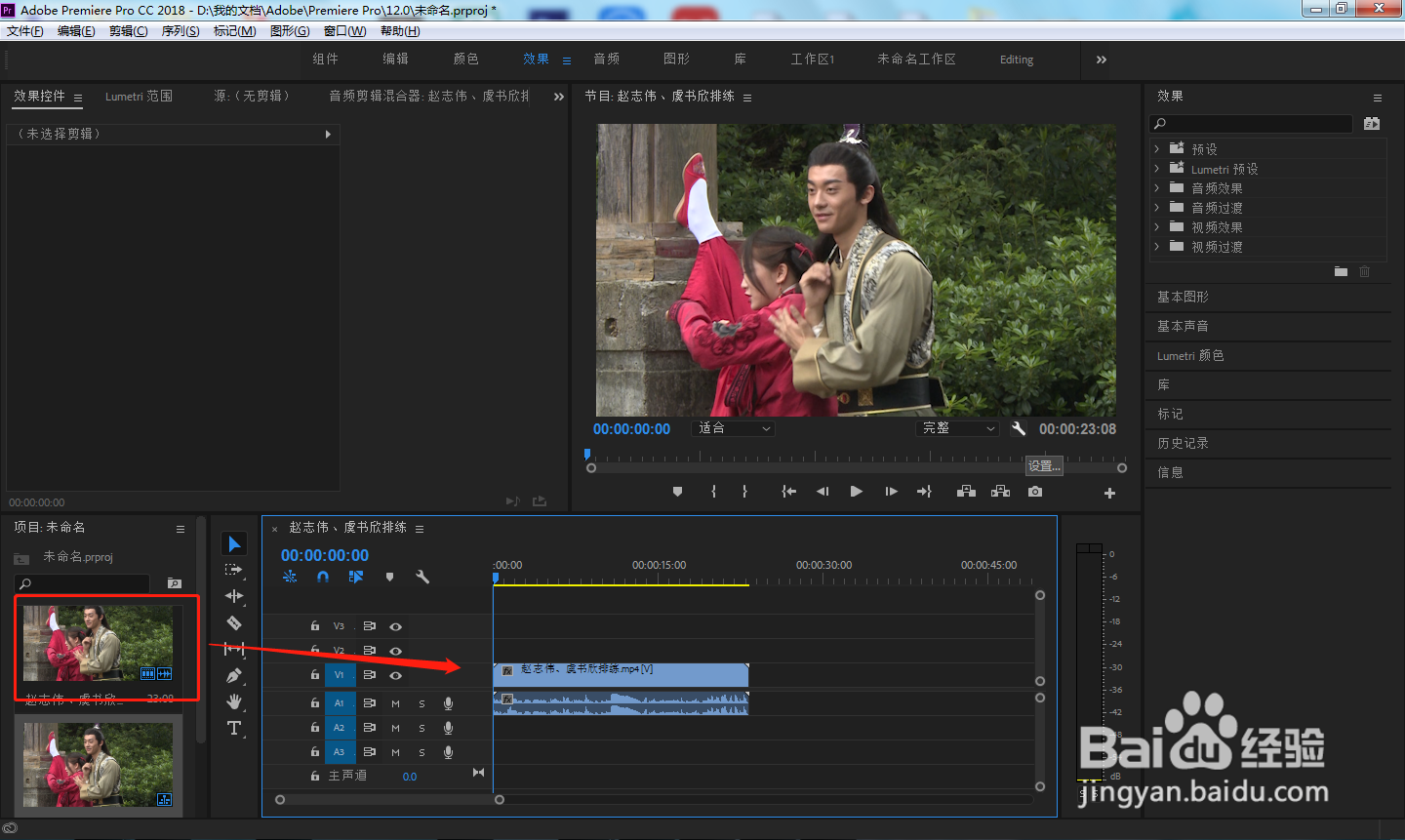Select the V1 video clip on timeline
1405x840 pixels.
pyautogui.click(x=622, y=675)
